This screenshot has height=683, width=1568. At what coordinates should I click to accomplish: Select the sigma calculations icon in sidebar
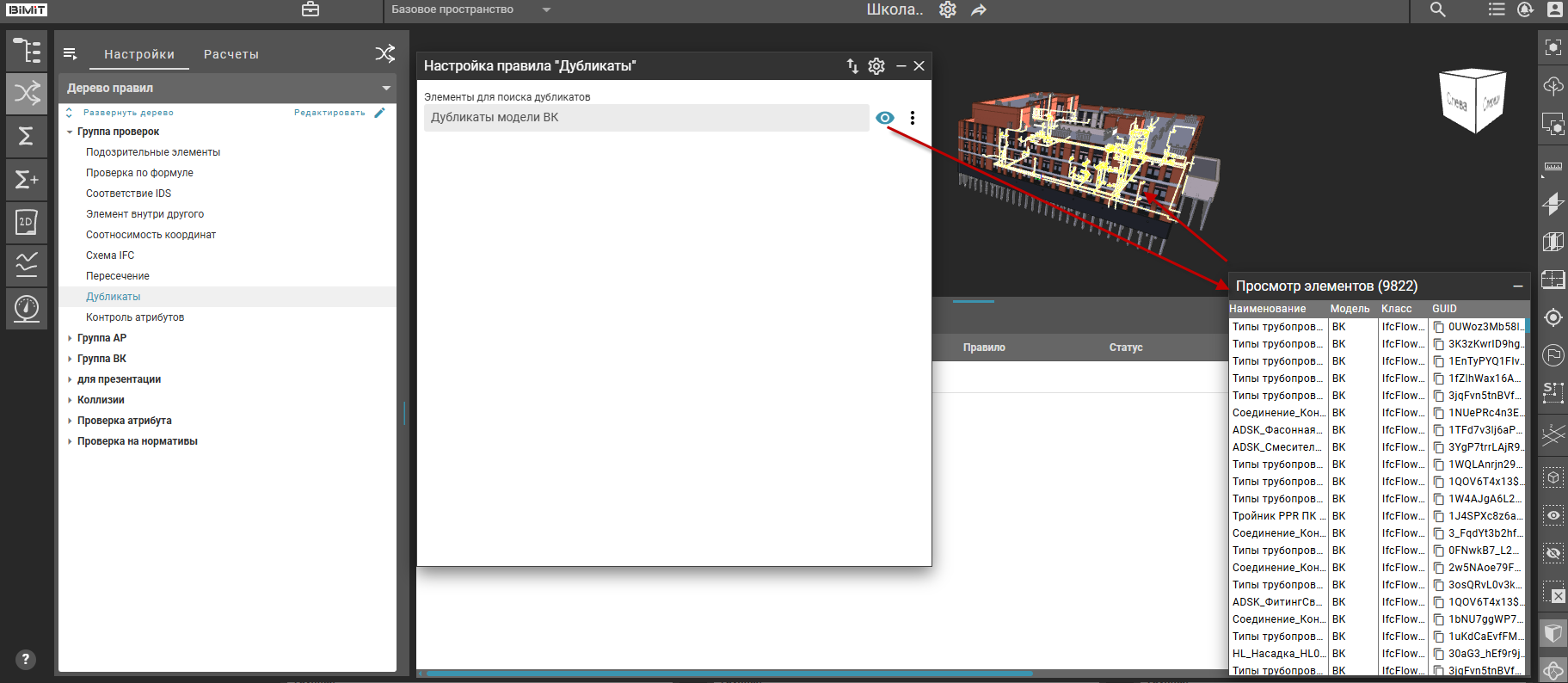(x=27, y=137)
